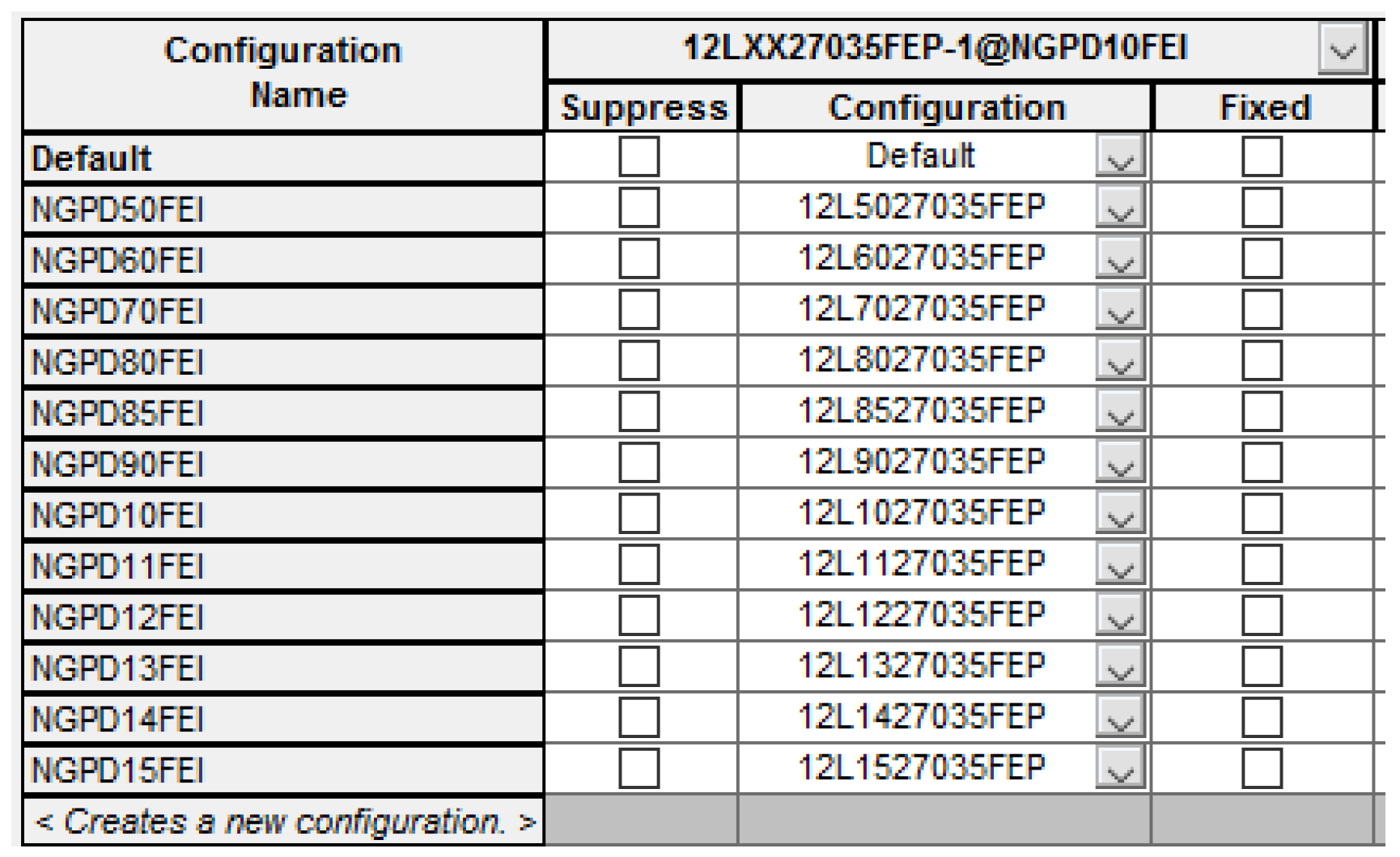Enable Suppress for NGPD60FEI row
The width and height of the screenshot is (1400, 857).
(x=638, y=259)
